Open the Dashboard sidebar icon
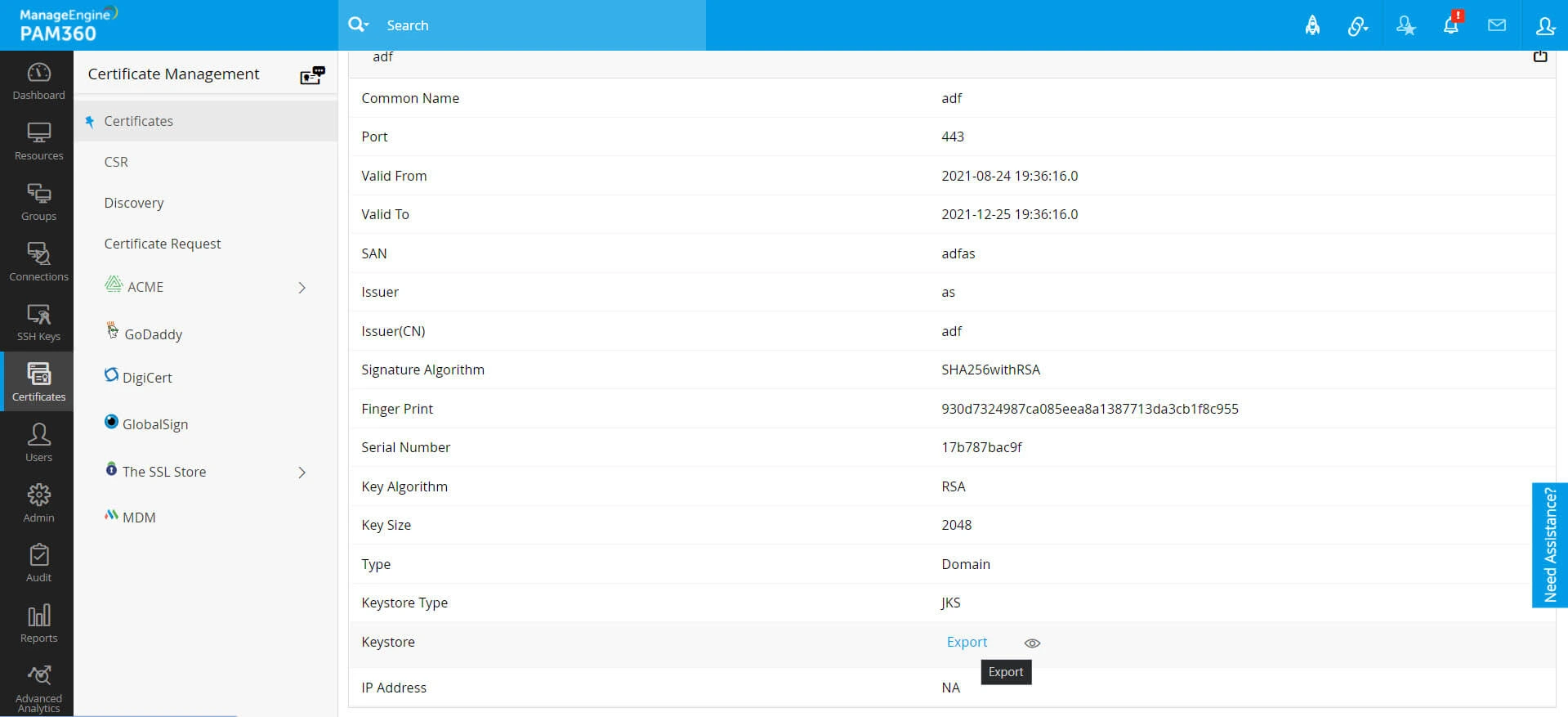Image resolution: width=1568 pixels, height=717 pixels. click(x=38, y=81)
